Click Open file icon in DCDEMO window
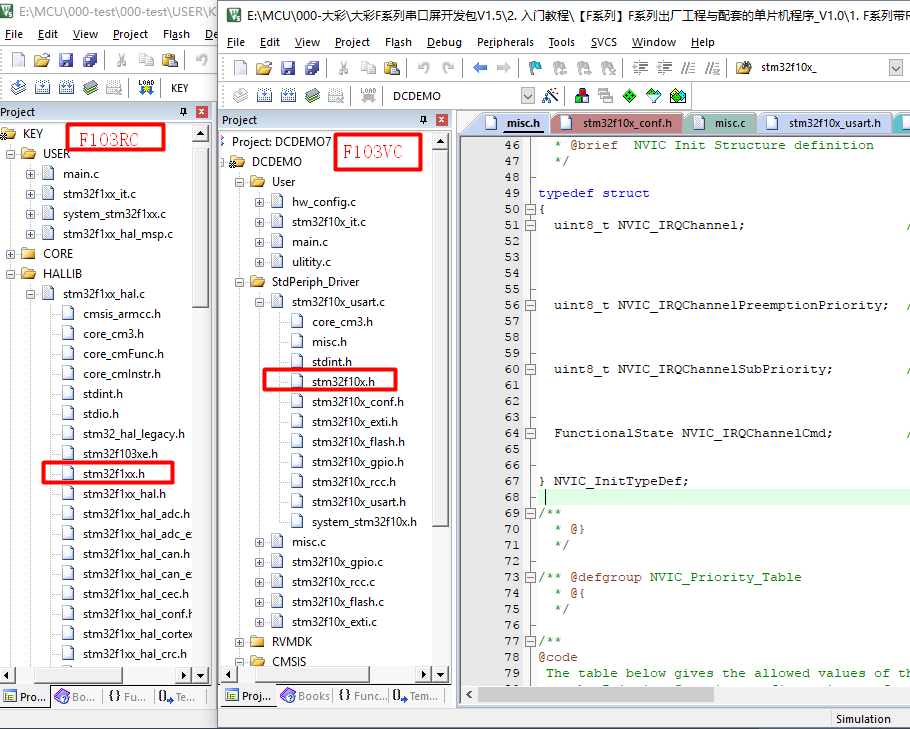 [264, 68]
